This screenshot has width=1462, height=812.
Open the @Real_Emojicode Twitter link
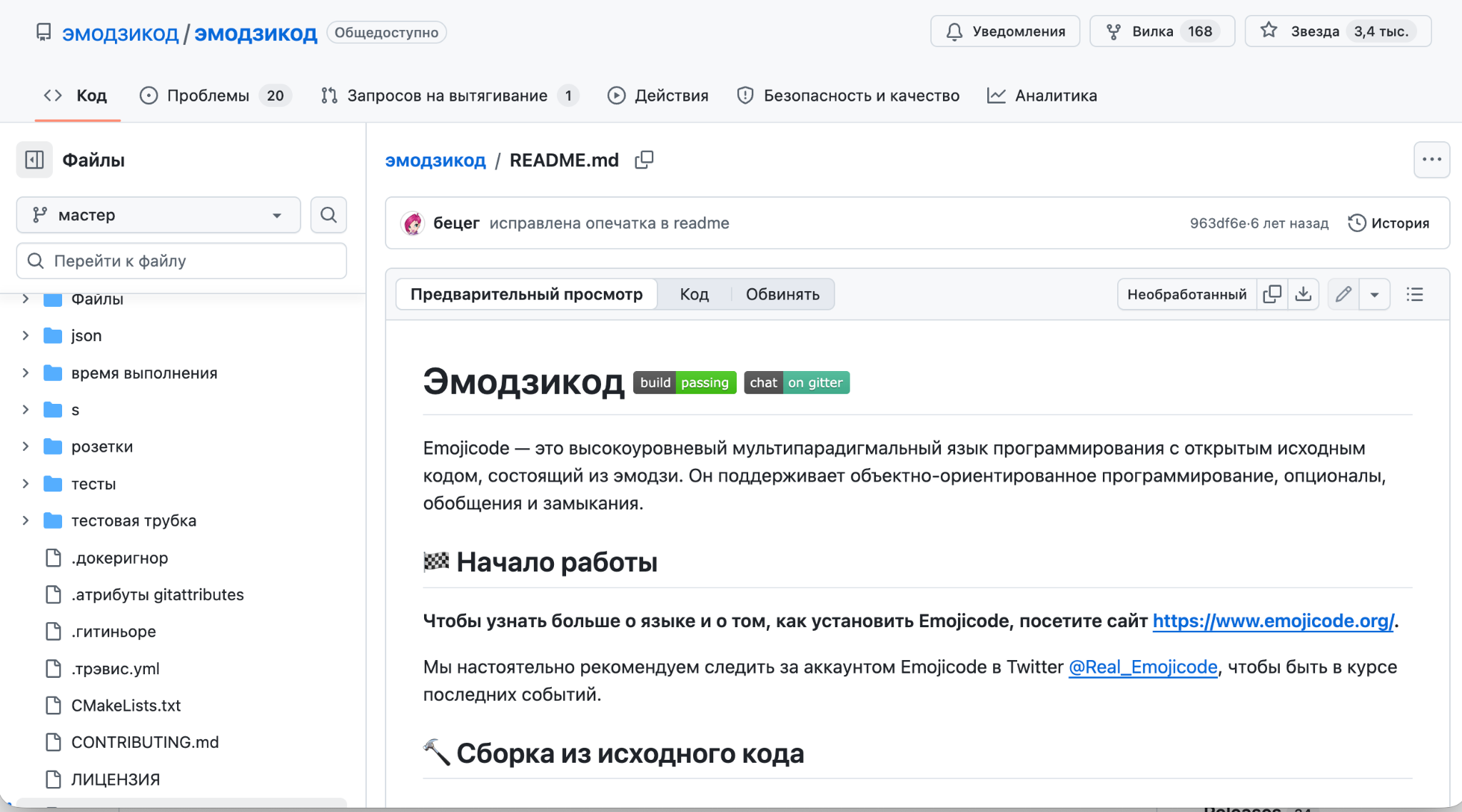(1143, 666)
